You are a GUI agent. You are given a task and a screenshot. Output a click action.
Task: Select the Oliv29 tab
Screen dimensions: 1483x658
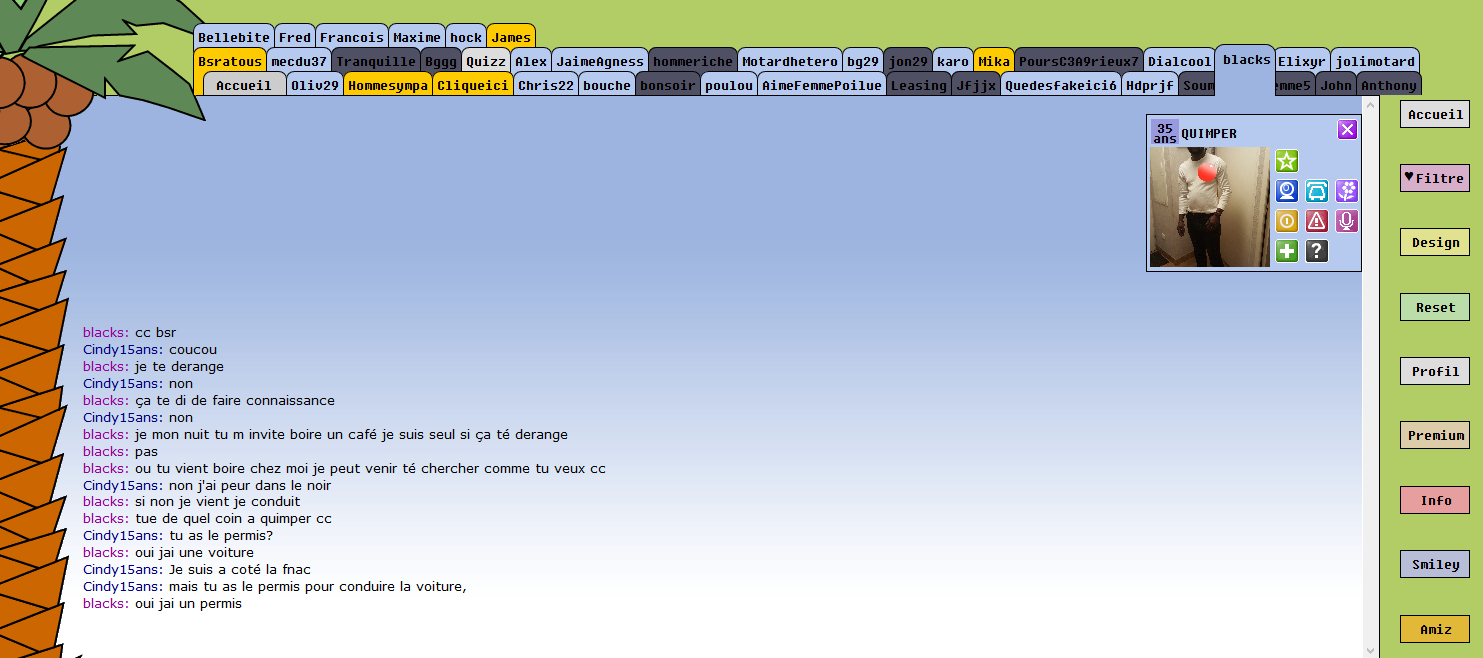(x=315, y=85)
